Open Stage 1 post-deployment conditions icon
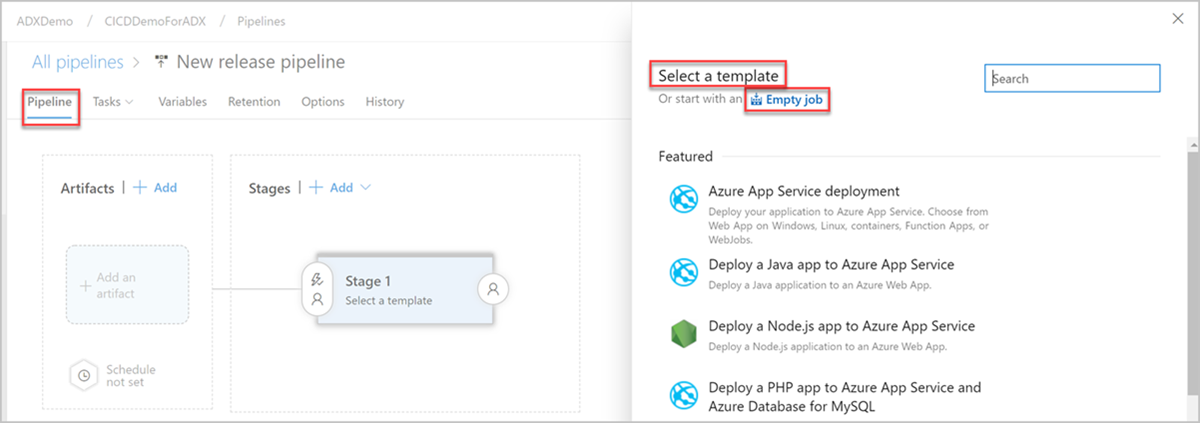Image resolution: width=1200 pixels, height=423 pixels. [x=493, y=289]
